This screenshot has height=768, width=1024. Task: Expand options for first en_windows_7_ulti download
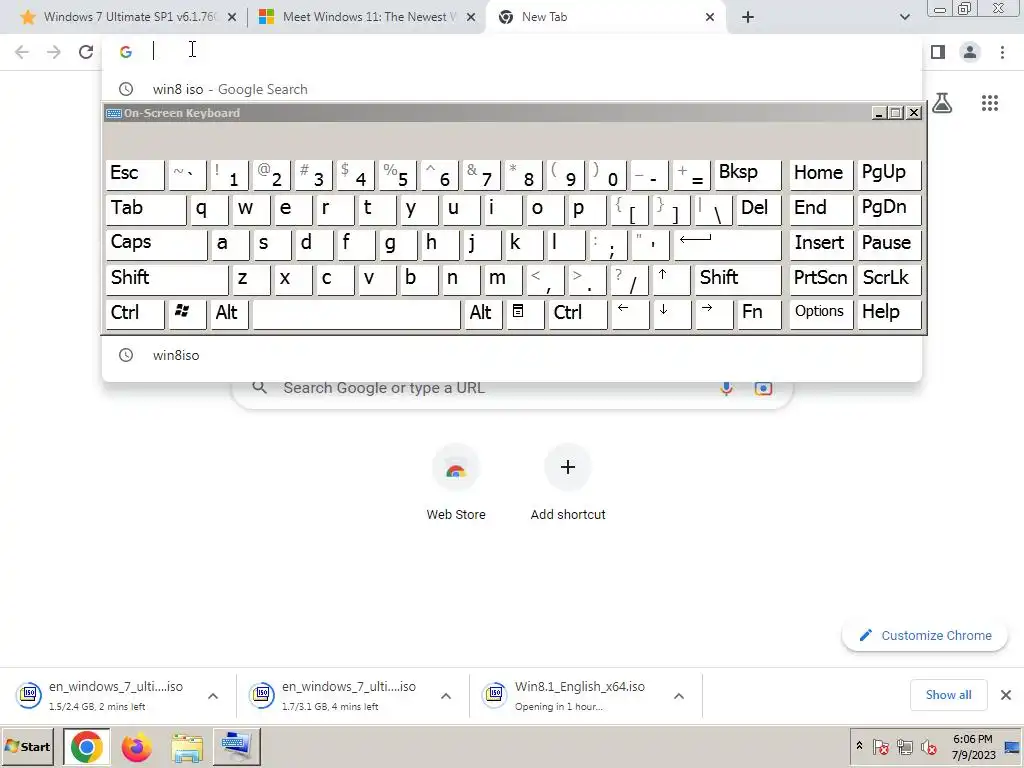pyautogui.click(x=213, y=696)
